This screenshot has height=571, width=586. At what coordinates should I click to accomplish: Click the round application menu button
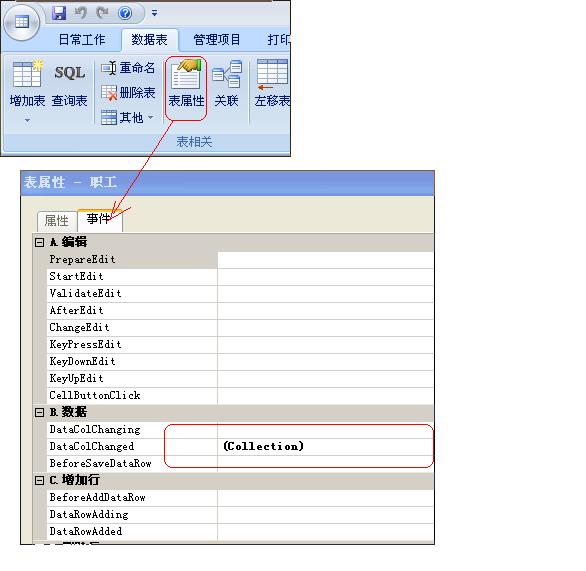[x=21, y=22]
